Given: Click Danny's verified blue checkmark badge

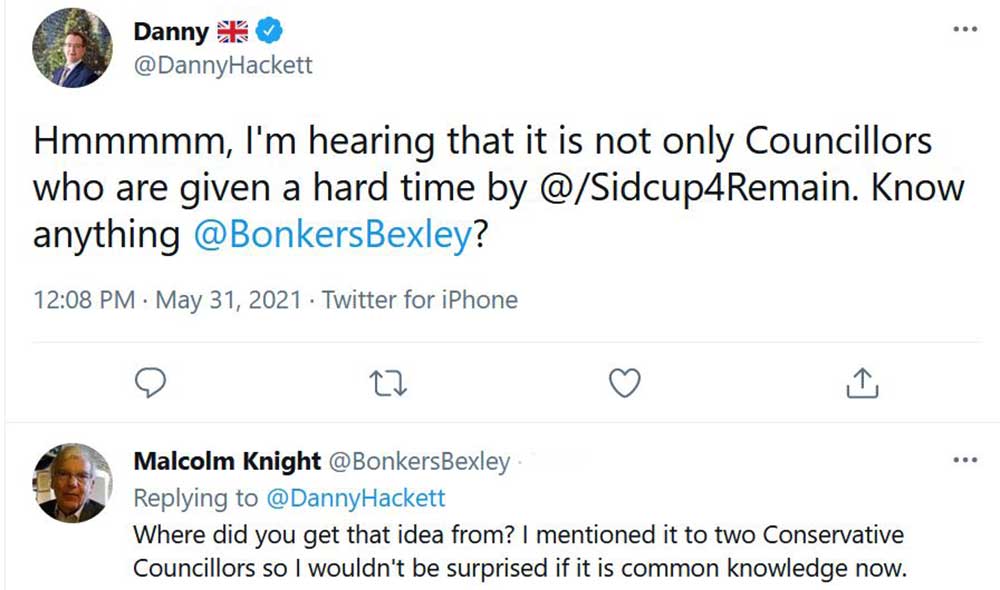Looking at the screenshot, I should (269, 32).
